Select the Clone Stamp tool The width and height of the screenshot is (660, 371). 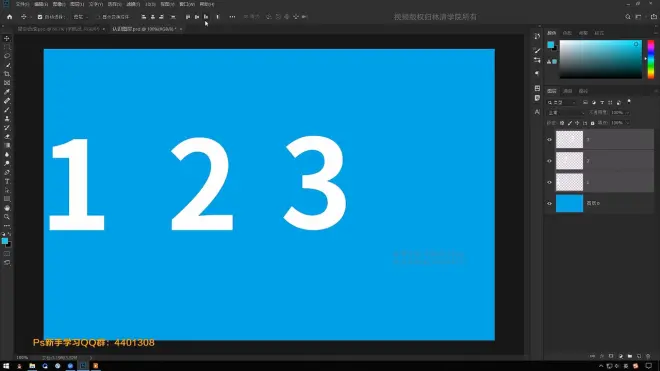7,119
